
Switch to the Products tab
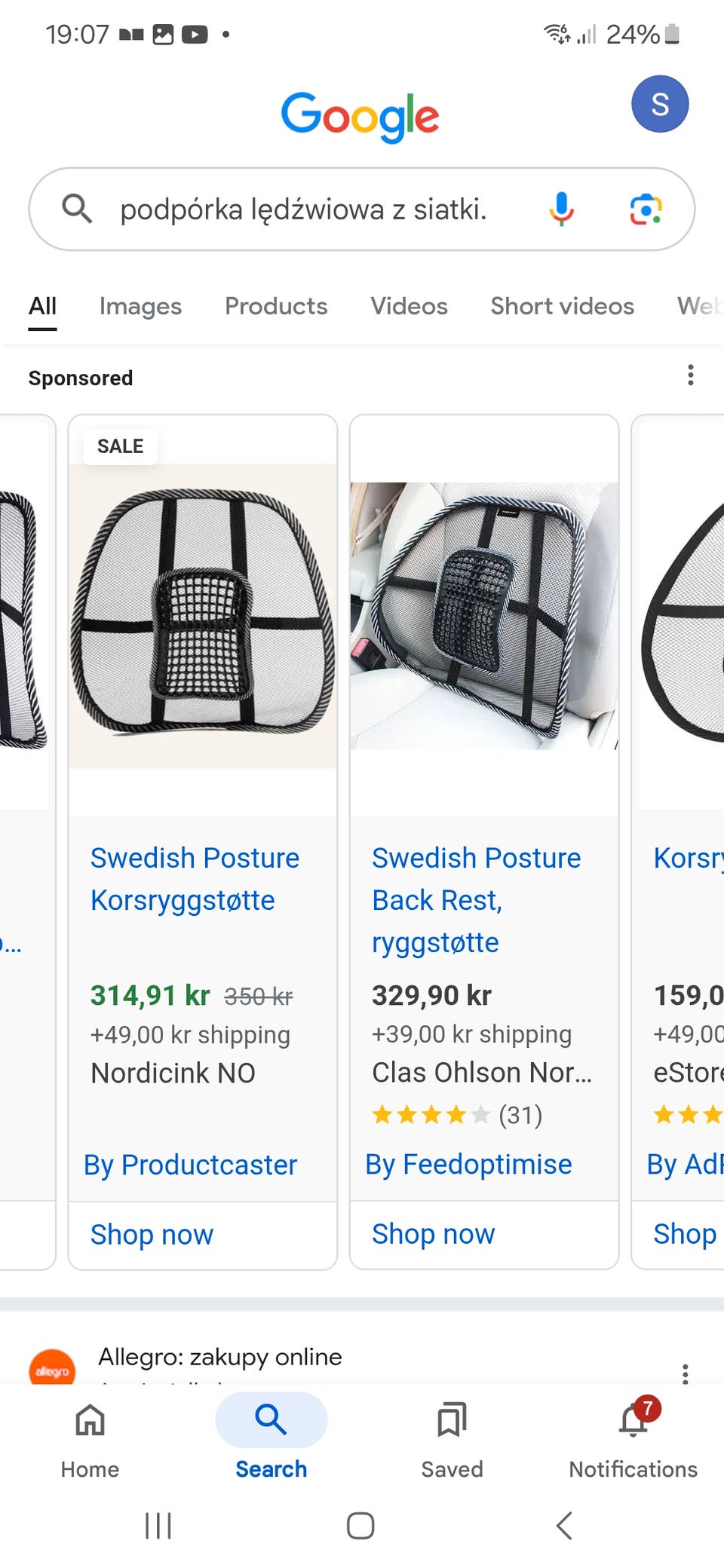point(276,306)
